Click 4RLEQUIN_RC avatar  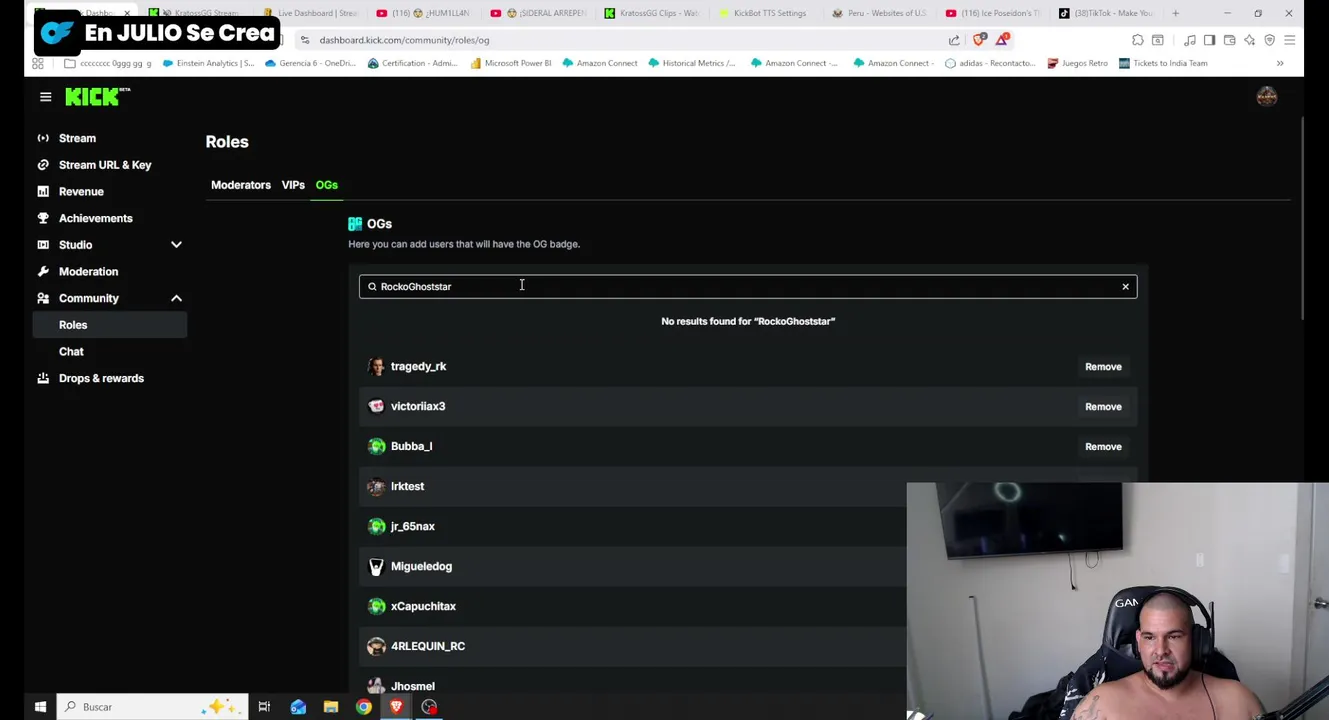[x=376, y=647]
